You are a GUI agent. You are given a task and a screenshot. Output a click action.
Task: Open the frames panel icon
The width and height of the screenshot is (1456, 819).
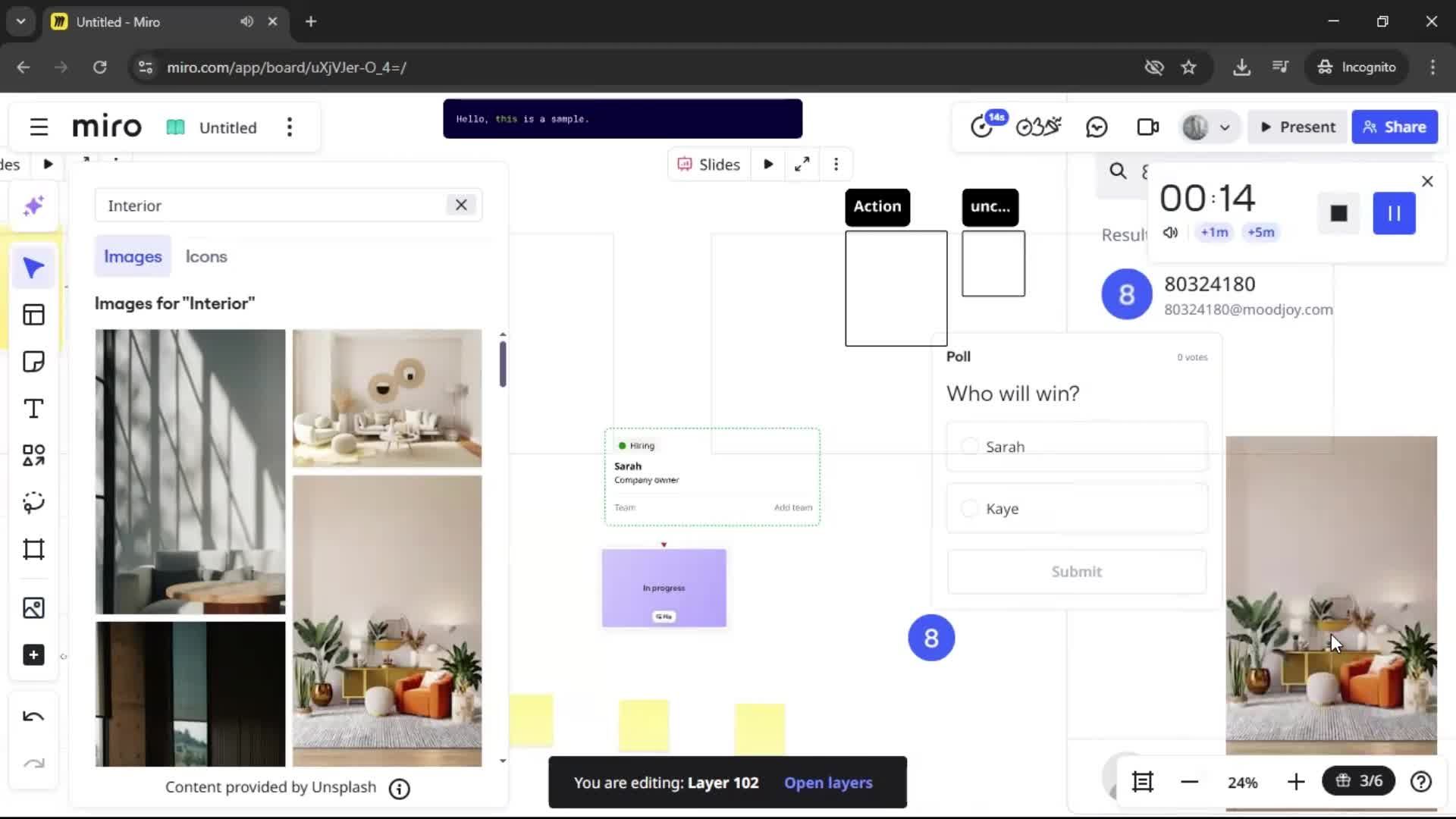tap(1143, 782)
